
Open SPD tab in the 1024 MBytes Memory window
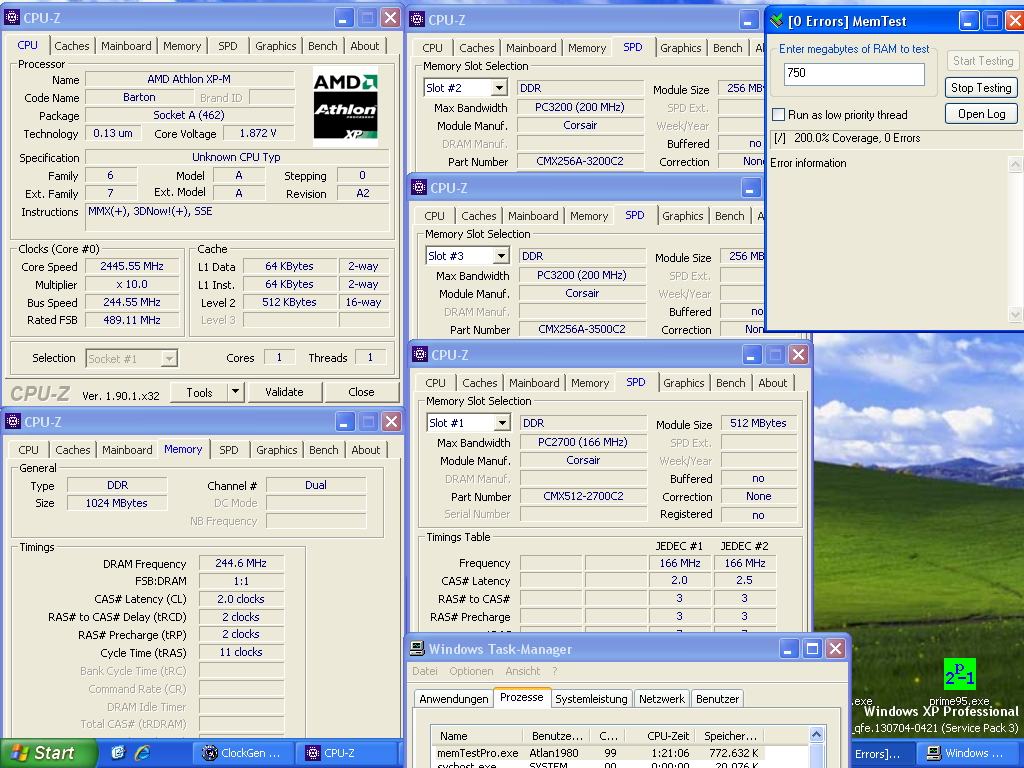click(229, 450)
